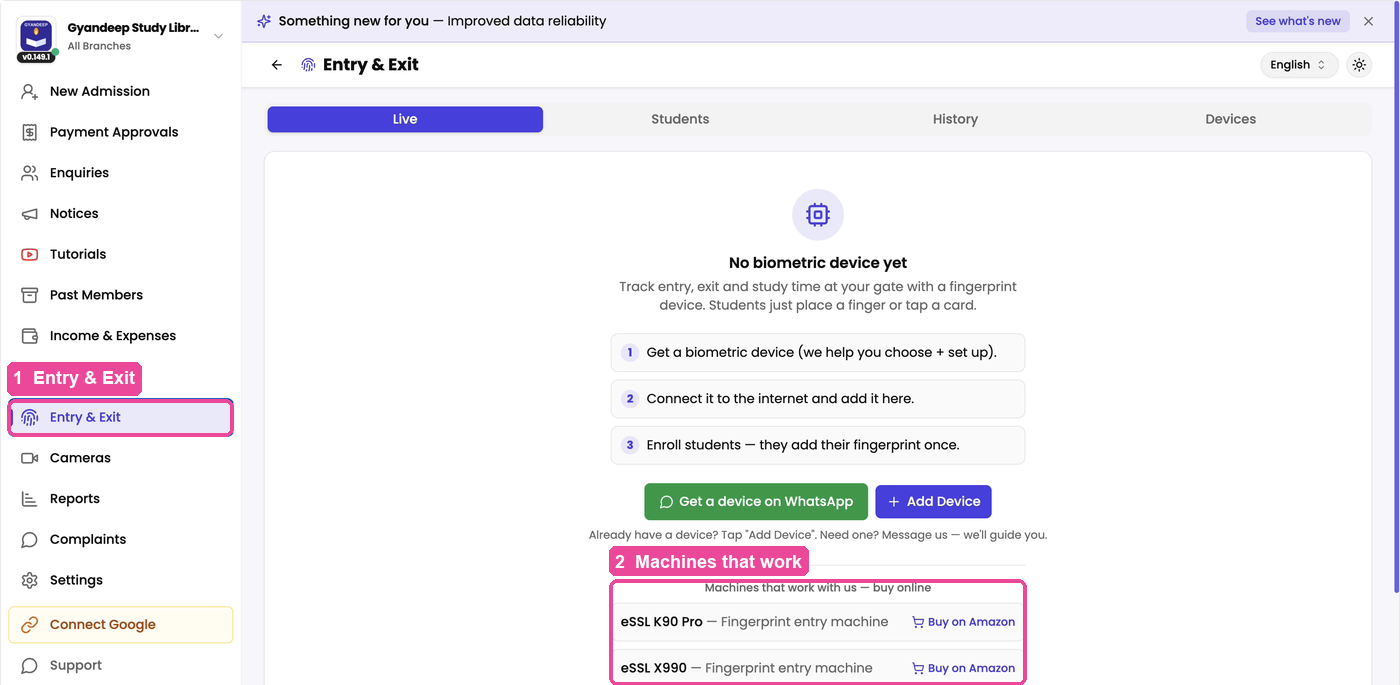The height and width of the screenshot is (685, 1400).
Task: Click the Notices megaphone icon
Action: (x=30, y=214)
